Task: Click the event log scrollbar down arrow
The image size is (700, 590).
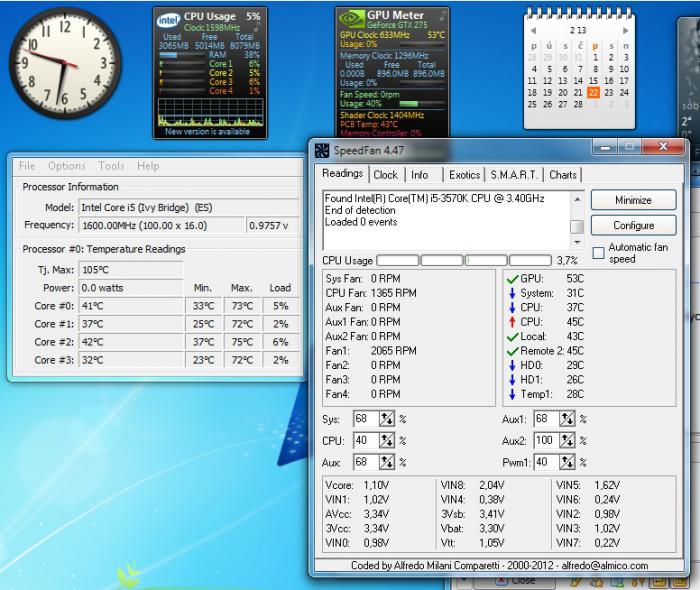Action: click(x=577, y=244)
